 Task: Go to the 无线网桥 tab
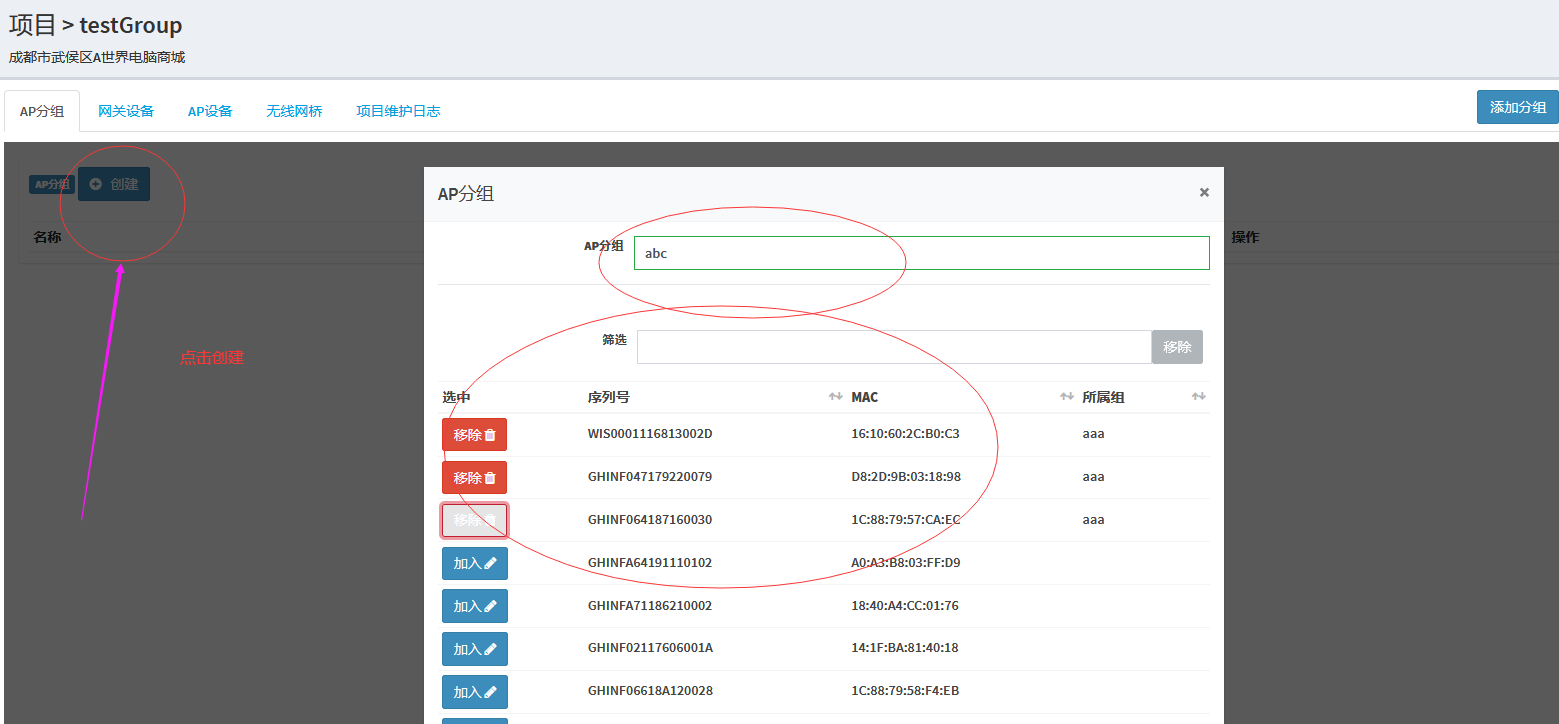(x=294, y=111)
